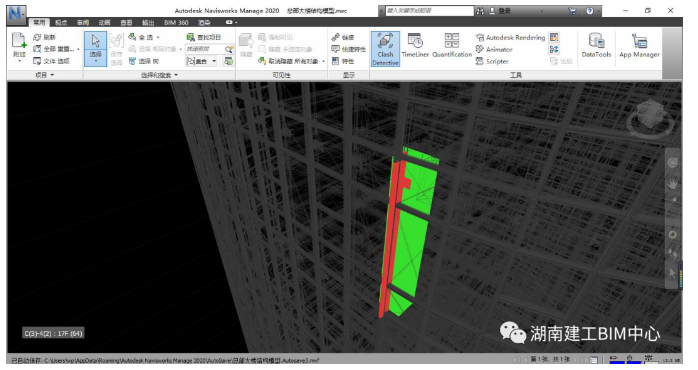Viewport: 698px width, 370px height.
Task: Open the App Manager
Action: tap(639, 45)
